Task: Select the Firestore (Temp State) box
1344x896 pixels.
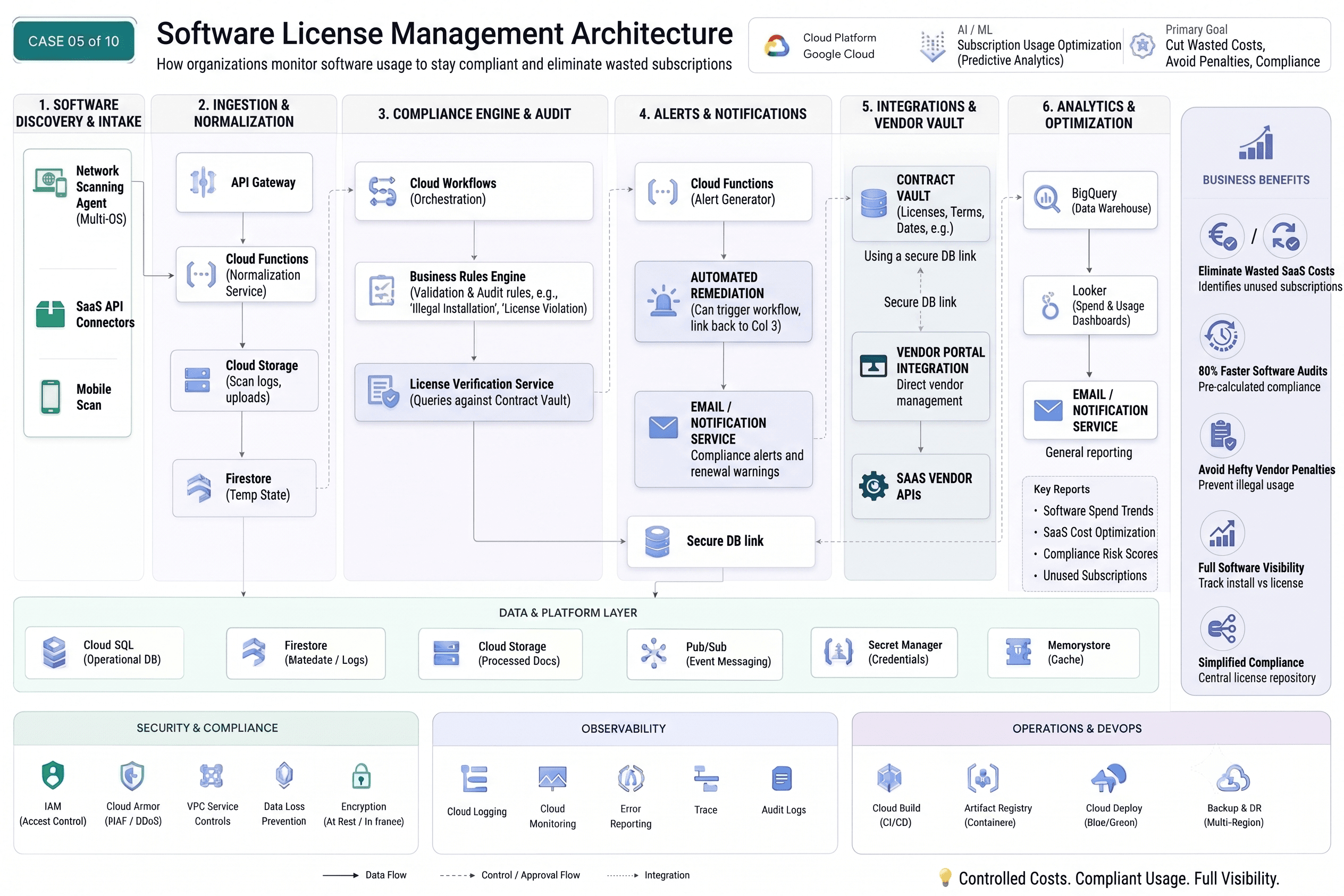Action: (x=244, y=488)
